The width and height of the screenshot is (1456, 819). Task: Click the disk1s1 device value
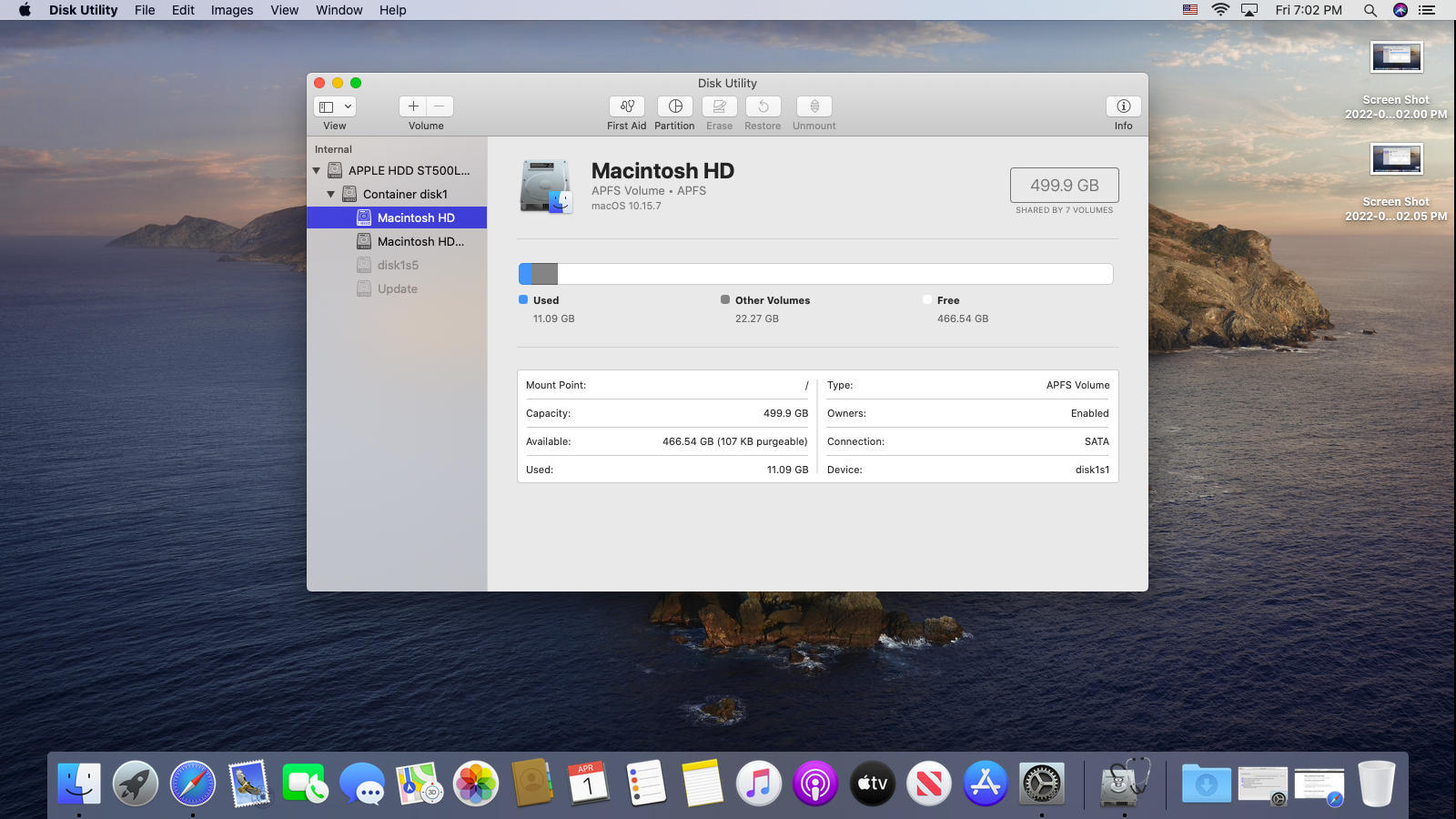[1092, 470]
